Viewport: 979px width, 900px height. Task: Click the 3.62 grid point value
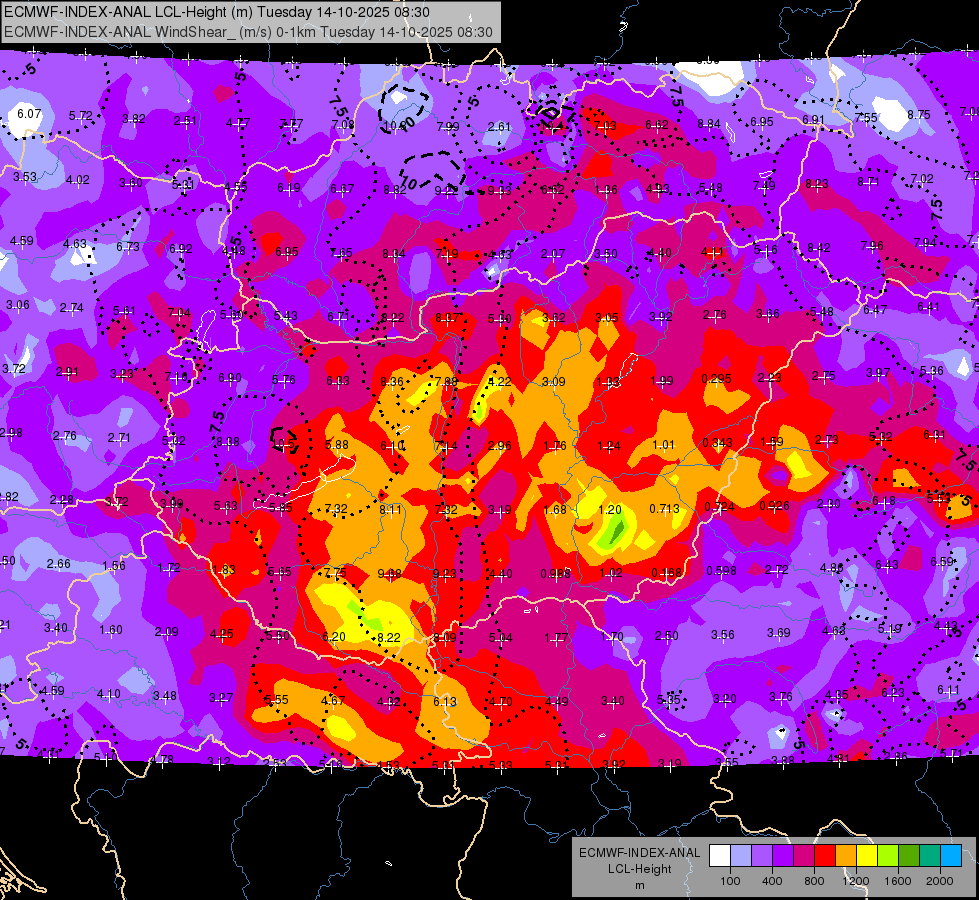[x=553, y=318]
